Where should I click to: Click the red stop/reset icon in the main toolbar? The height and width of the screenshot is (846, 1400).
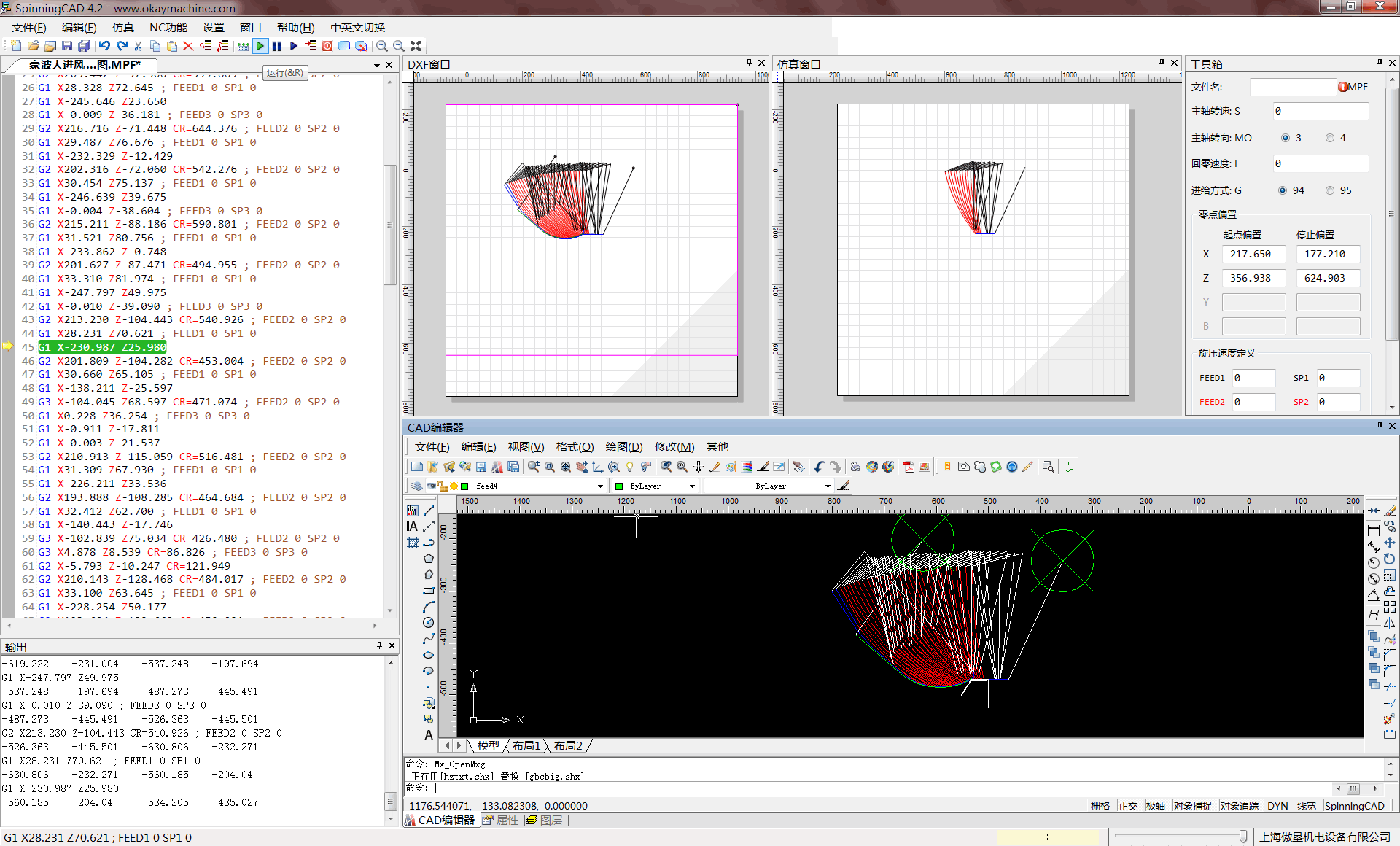tap(327, 46)
